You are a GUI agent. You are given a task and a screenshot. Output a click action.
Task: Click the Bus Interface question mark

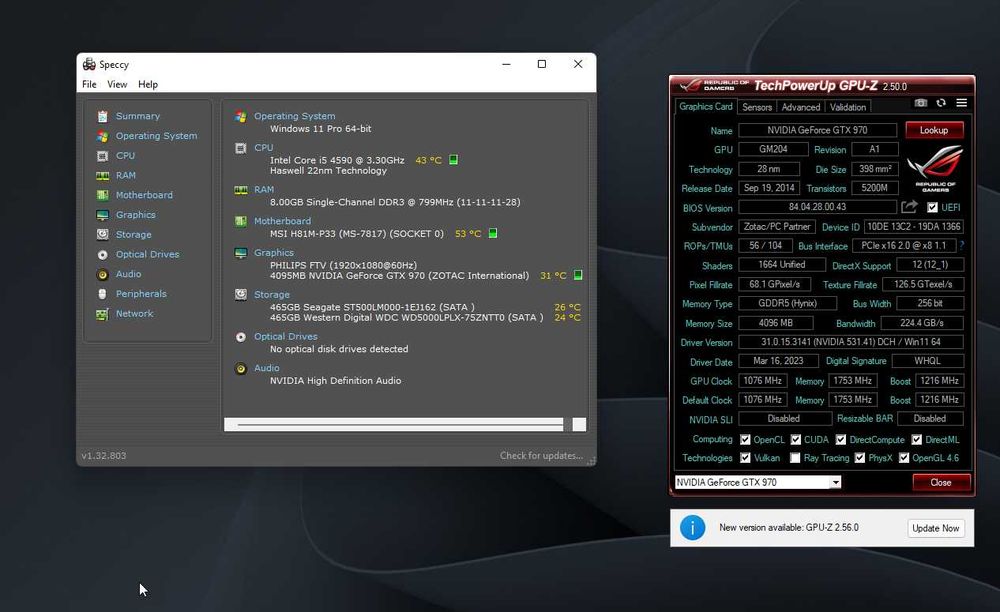(x=962, y=245)
